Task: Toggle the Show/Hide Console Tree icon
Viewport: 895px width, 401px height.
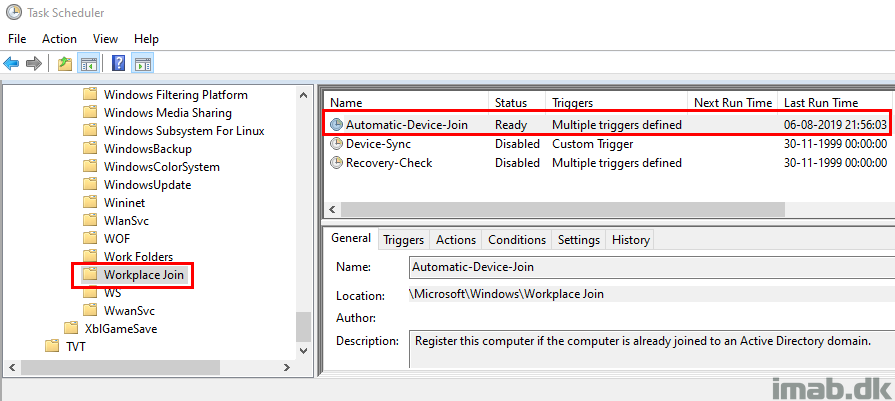Action: tap(88, 63)
